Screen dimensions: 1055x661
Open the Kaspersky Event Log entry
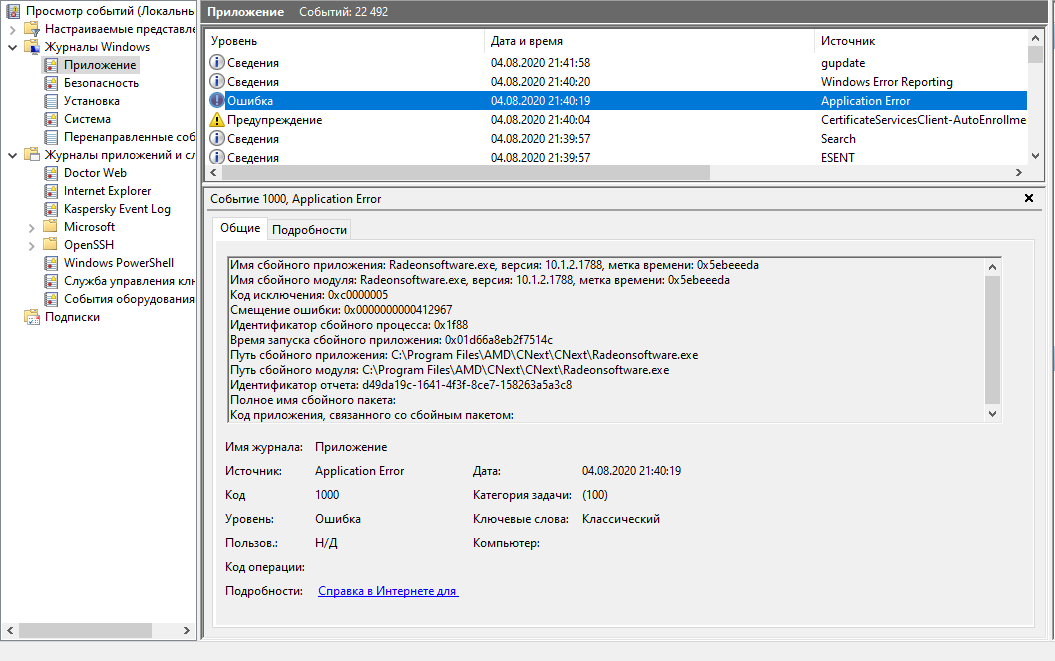(x=117, y=209)
